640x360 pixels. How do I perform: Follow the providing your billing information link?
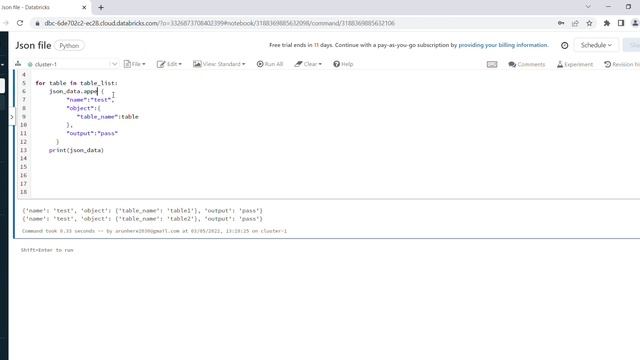point(503,45)
